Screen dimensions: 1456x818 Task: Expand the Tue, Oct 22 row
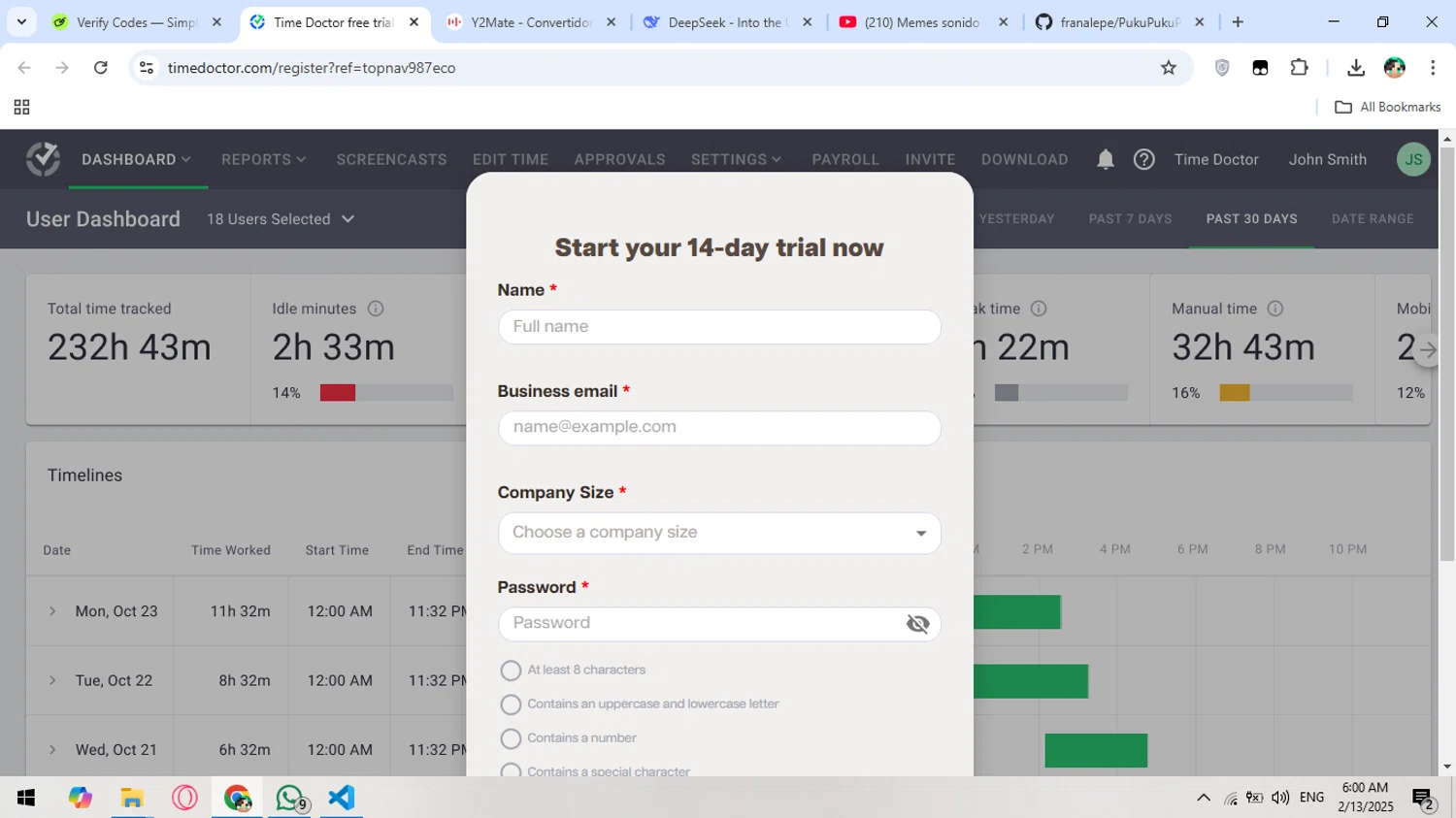[x=52, y=680]
